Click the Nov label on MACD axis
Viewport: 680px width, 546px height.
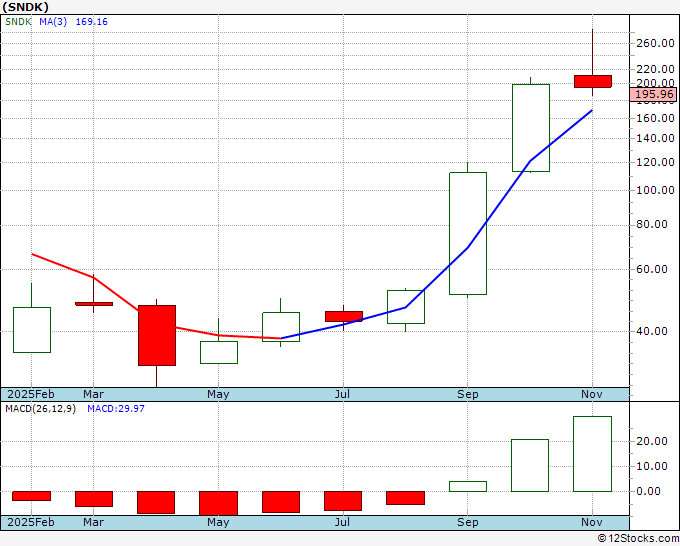[592, 522]
